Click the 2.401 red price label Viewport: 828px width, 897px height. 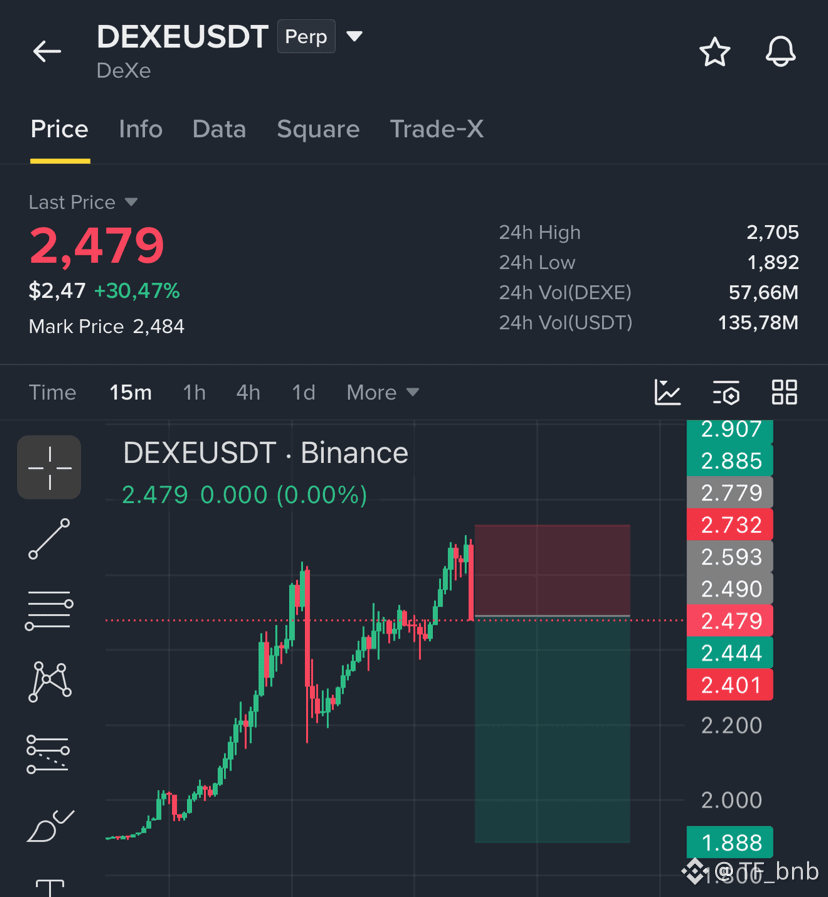[730, 685]
